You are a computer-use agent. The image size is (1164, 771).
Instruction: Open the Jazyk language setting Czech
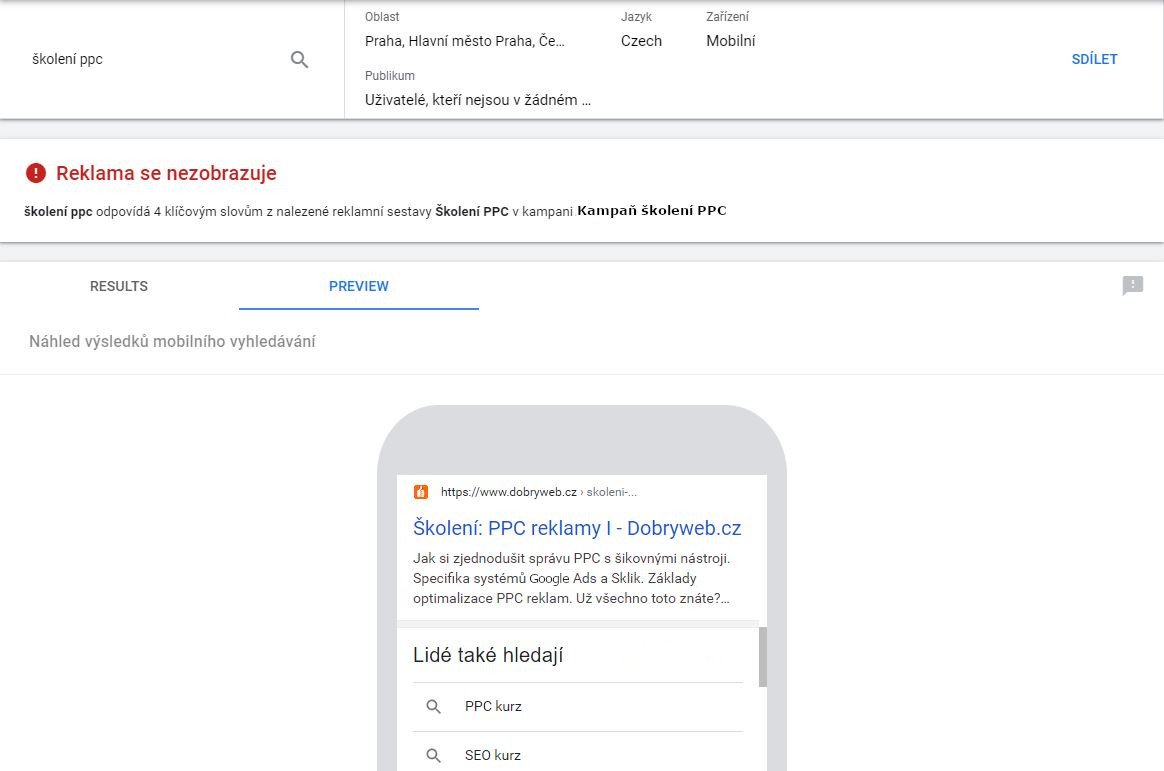click(641, 30)
